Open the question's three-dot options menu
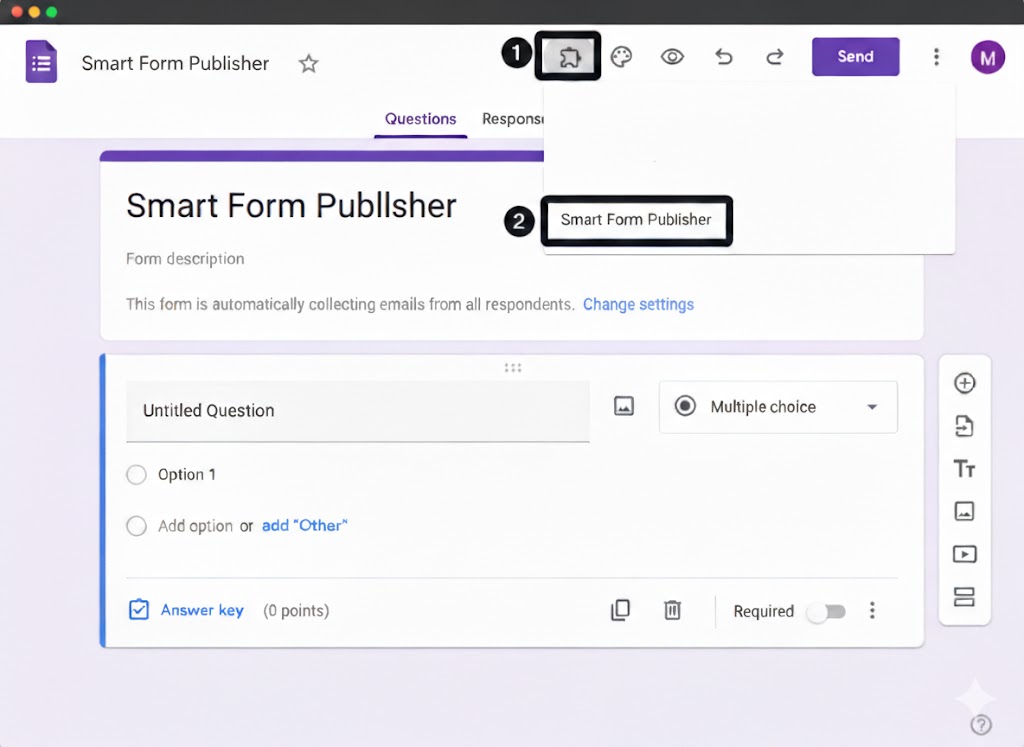 point(872,610)
